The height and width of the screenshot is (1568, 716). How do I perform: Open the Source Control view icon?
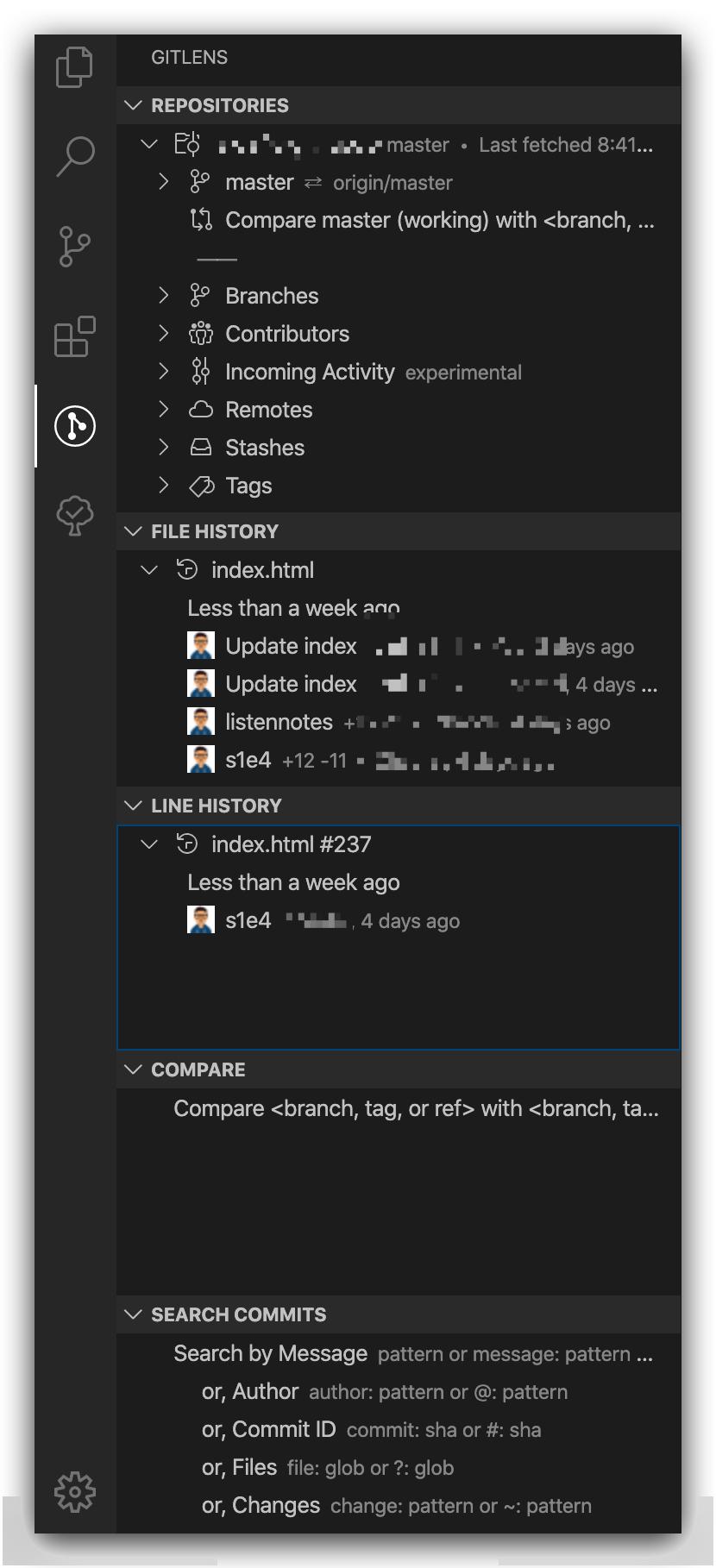[x=74, y=246]
